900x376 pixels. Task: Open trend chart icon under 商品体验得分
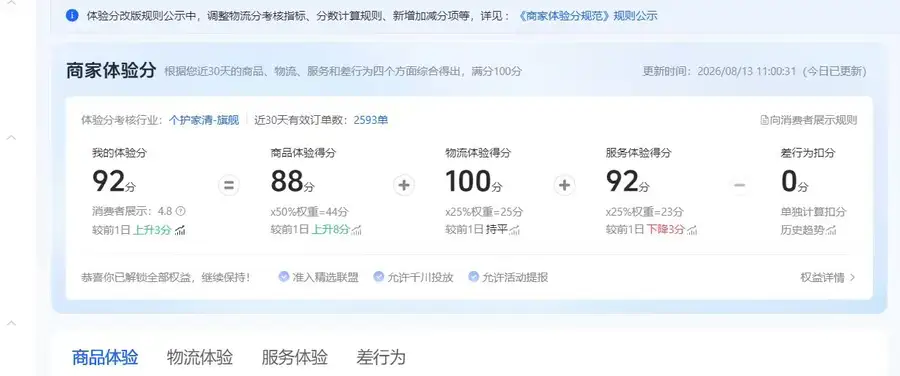click(356, 230)
